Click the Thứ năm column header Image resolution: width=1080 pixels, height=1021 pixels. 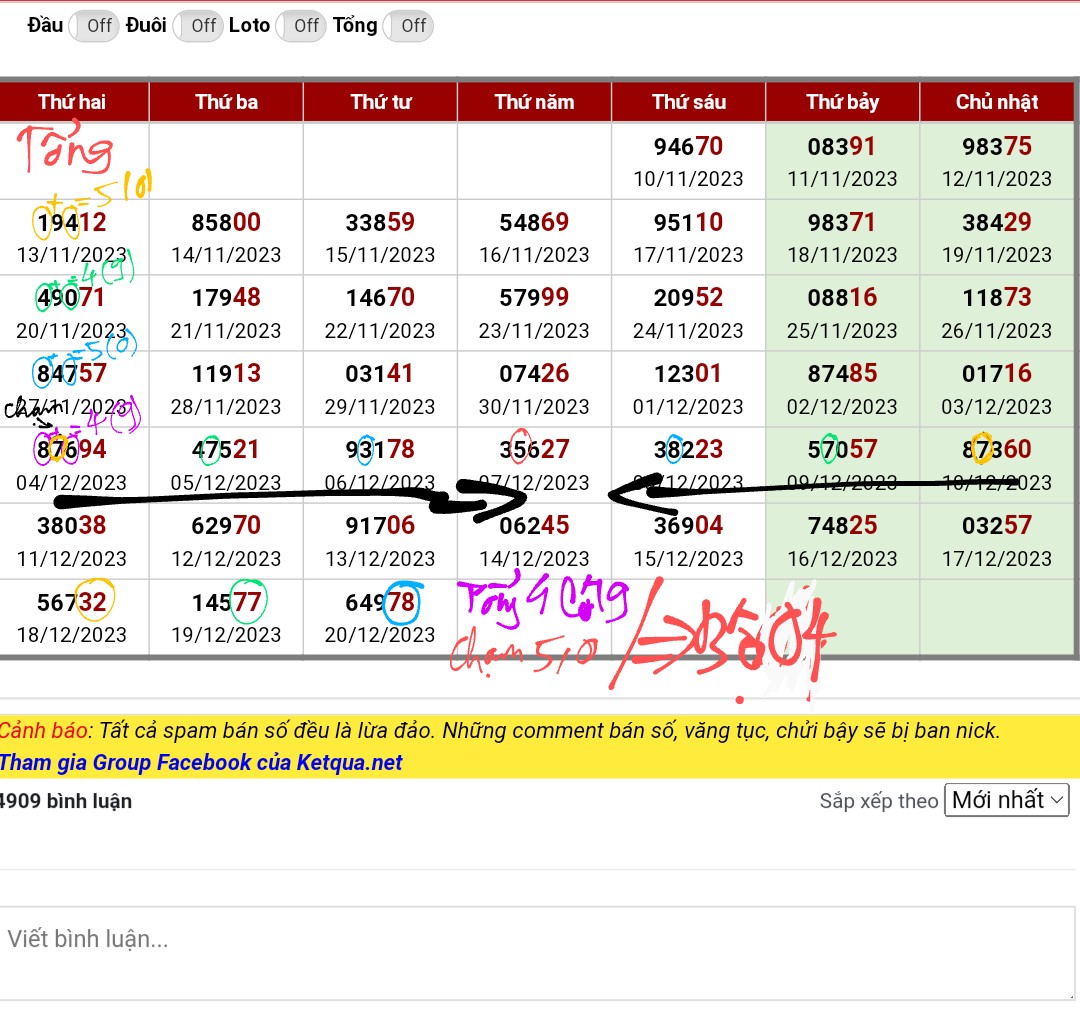pos(534,102)
